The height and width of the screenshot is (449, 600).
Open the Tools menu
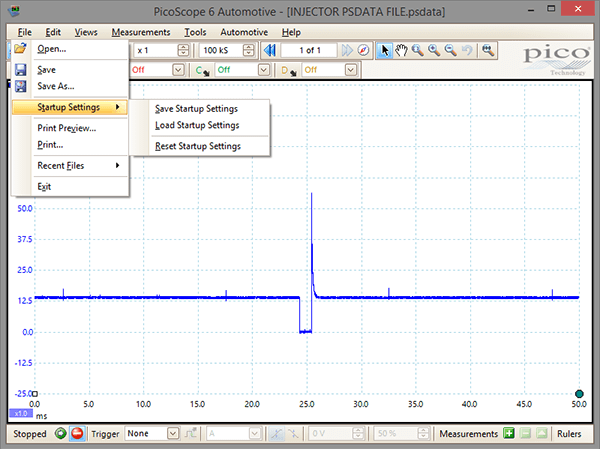coord(195,32)
